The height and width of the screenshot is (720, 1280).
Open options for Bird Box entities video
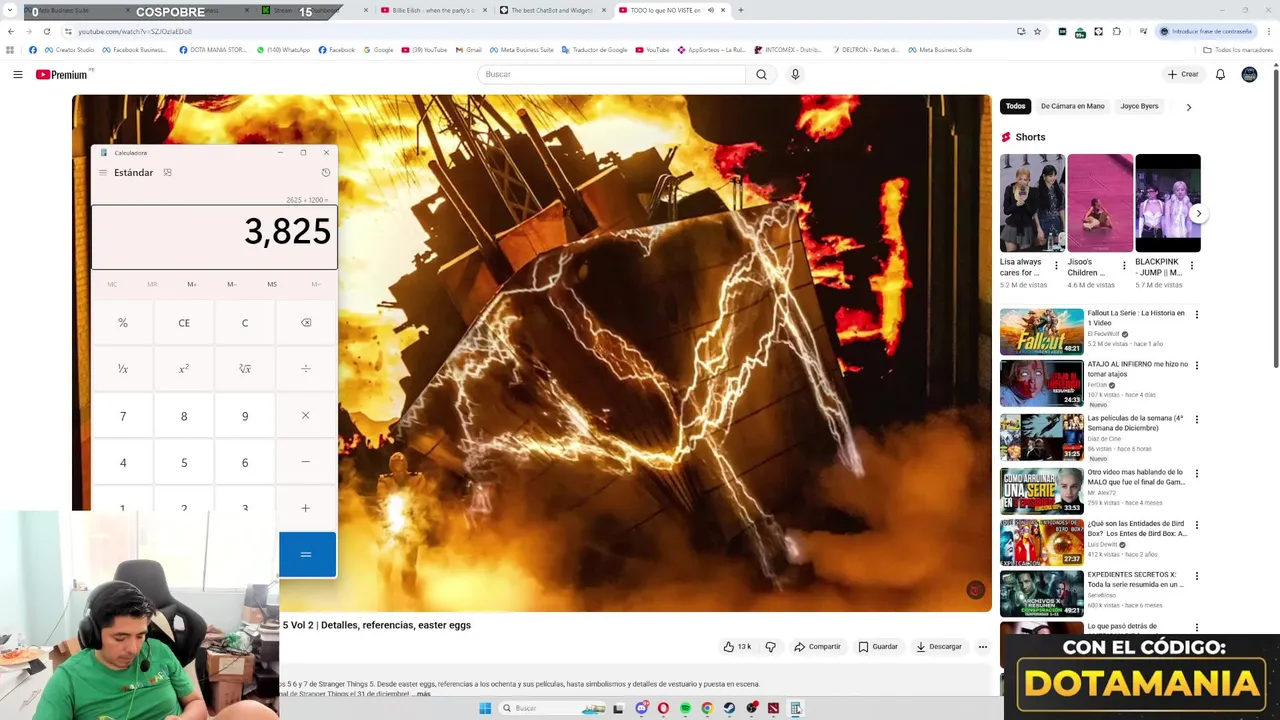[x=1196, y=525]
